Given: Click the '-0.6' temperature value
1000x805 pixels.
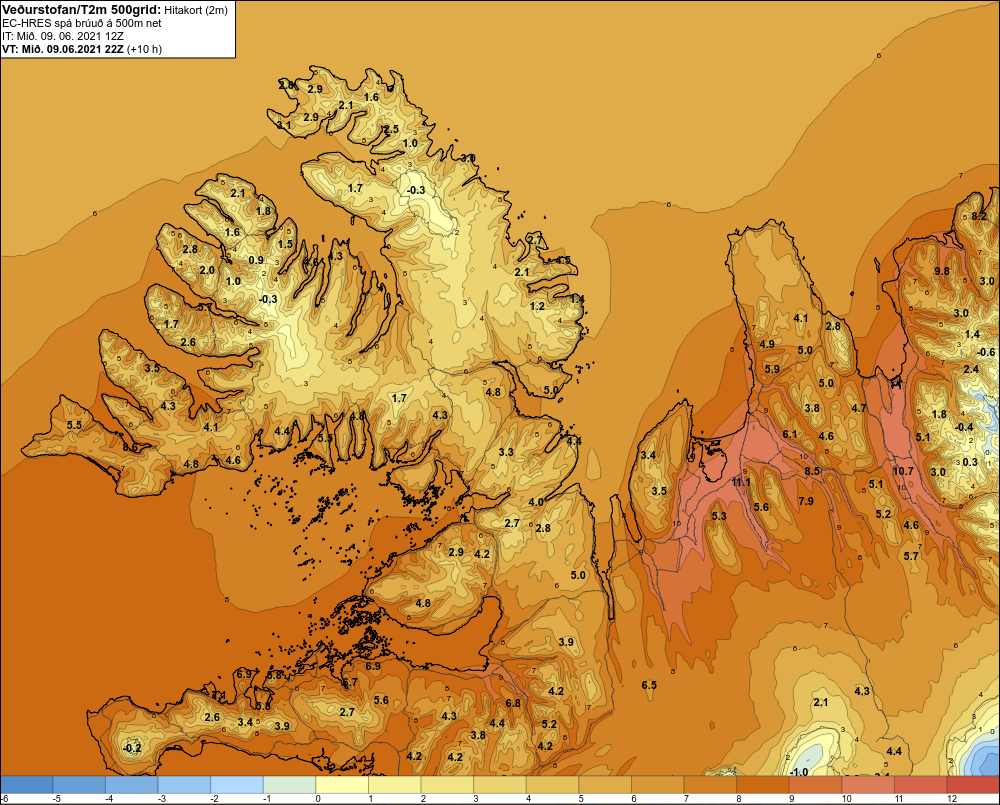Looking at the screenshot, I should click(x=985, y=353).
